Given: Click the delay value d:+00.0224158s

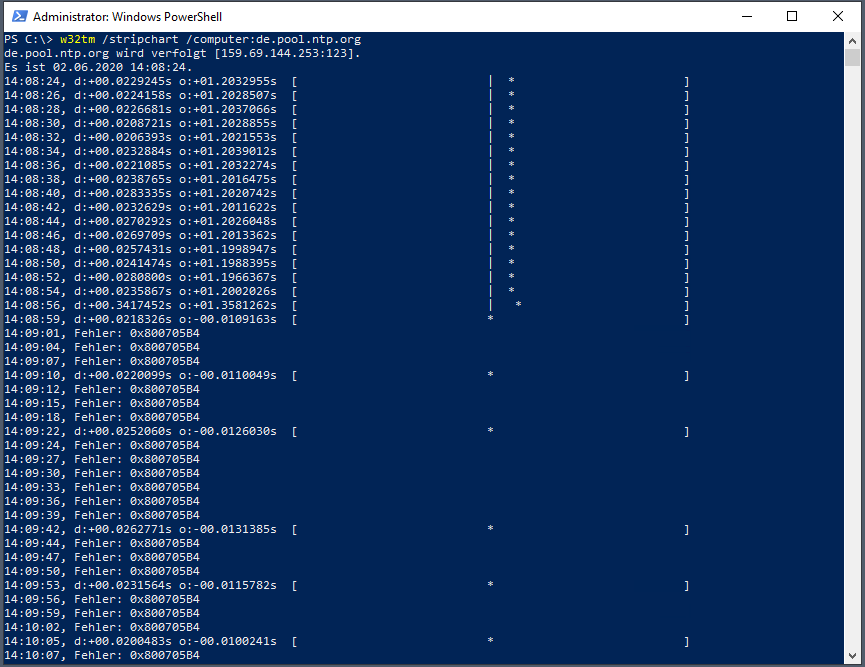Looking at the screenshot, I should click(122, 95).
